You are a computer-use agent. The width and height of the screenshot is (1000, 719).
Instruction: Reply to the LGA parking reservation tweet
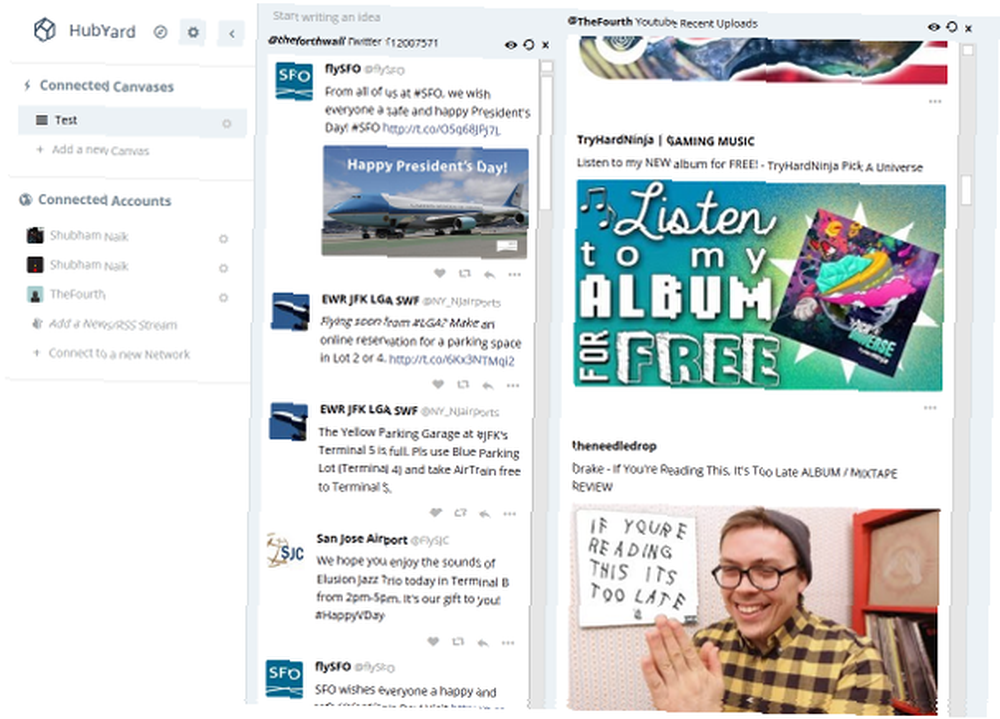(488, 385)
